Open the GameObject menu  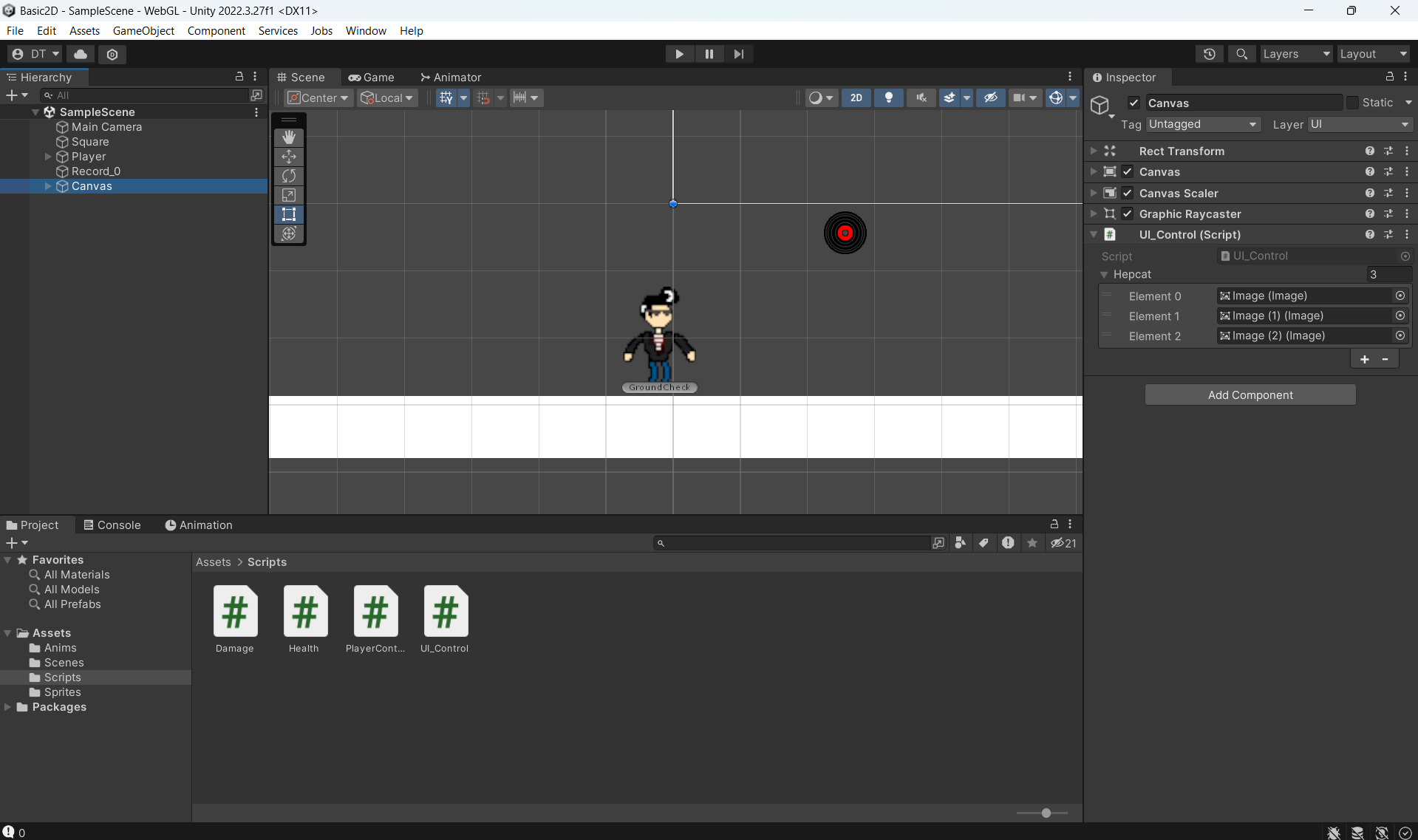(143, 30)
